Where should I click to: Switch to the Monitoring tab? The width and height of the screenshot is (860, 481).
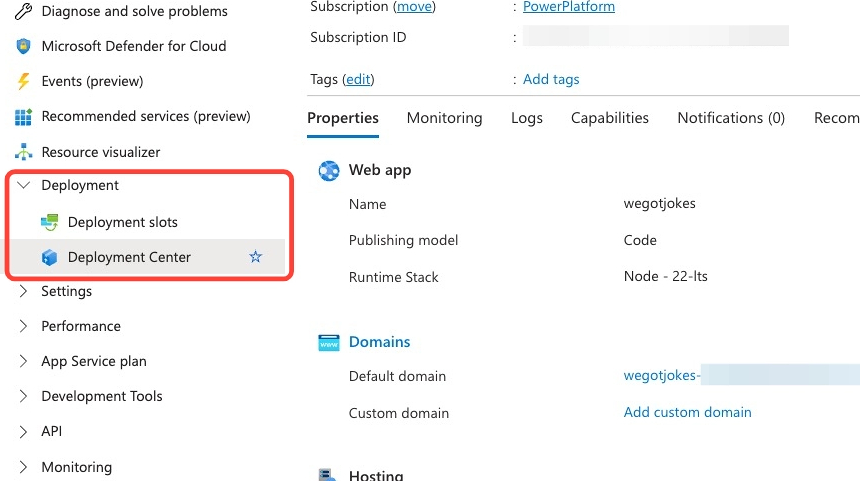click(x=444, y=118)
